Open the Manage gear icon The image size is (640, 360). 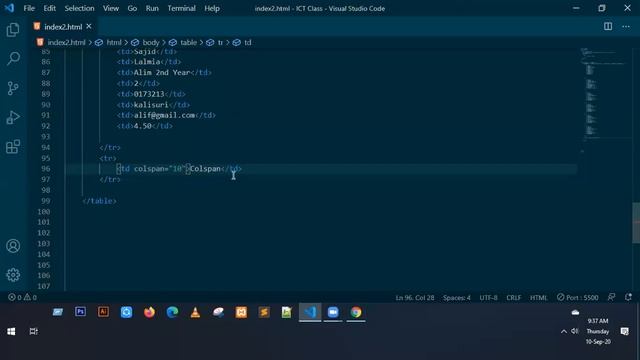(x=13, y=275)
